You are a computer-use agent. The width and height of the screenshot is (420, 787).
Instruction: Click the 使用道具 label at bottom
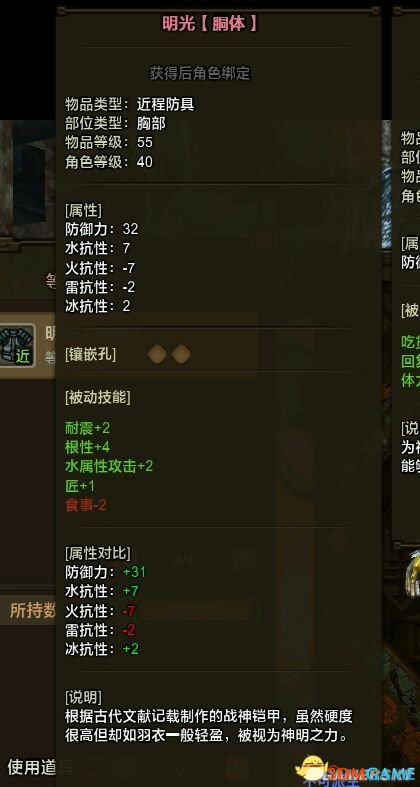pyautogui.click(x=40, y=766)
